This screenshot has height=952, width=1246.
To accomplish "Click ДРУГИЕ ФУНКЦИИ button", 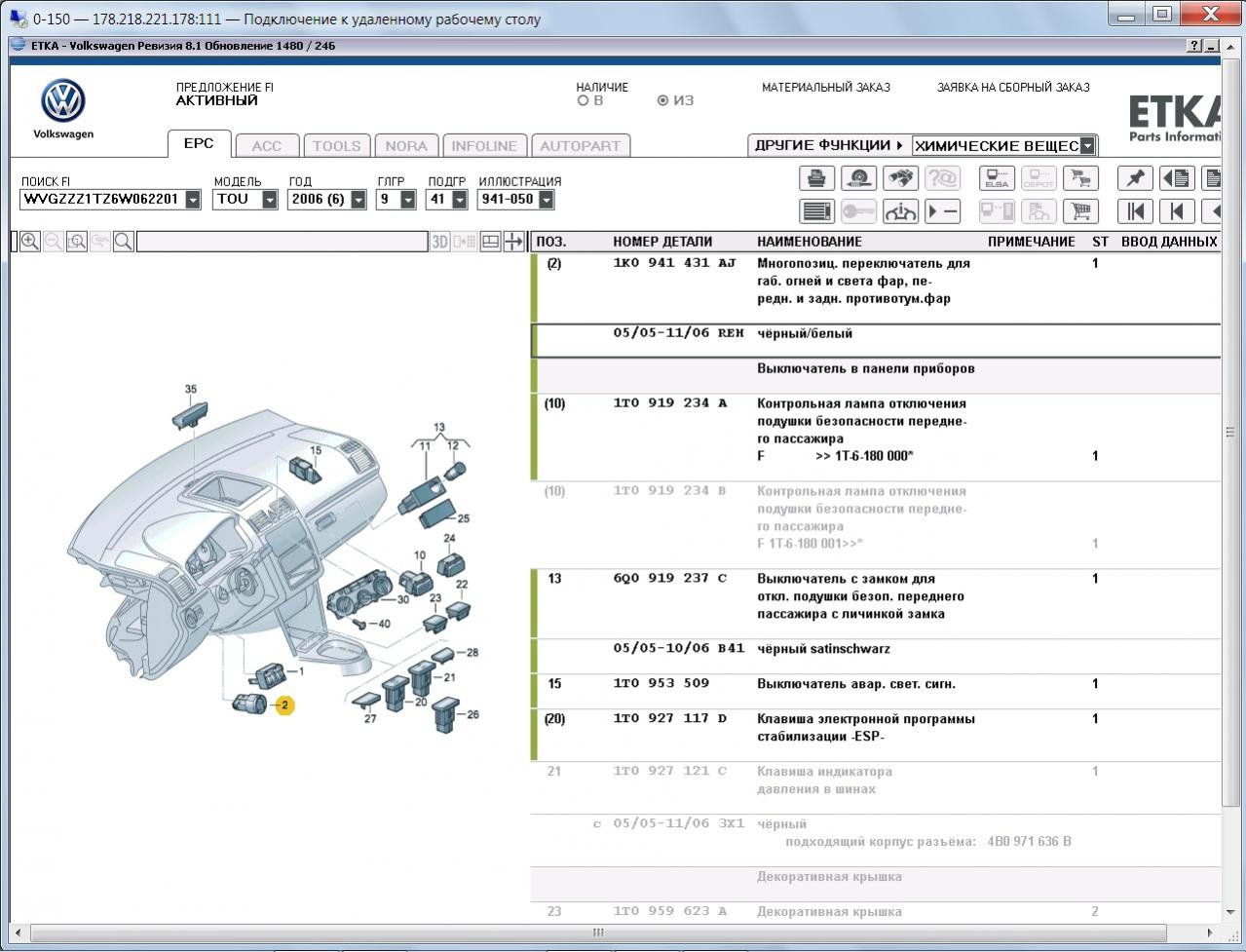I will click(829, 145).
